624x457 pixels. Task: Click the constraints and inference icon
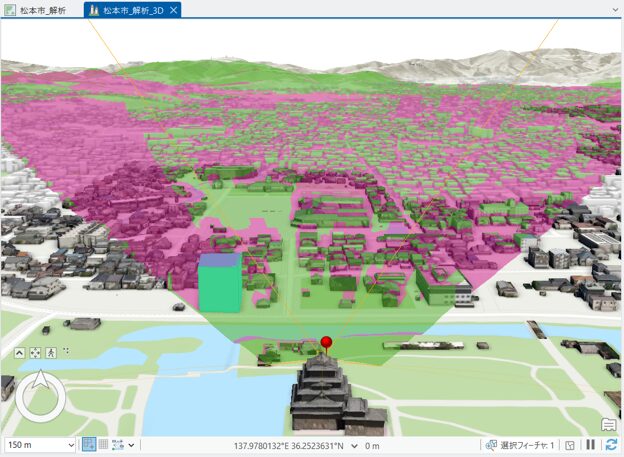point(118,445)
